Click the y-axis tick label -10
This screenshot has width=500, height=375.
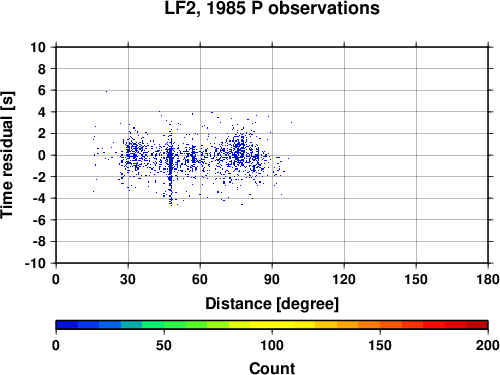(x=35, y=263)
